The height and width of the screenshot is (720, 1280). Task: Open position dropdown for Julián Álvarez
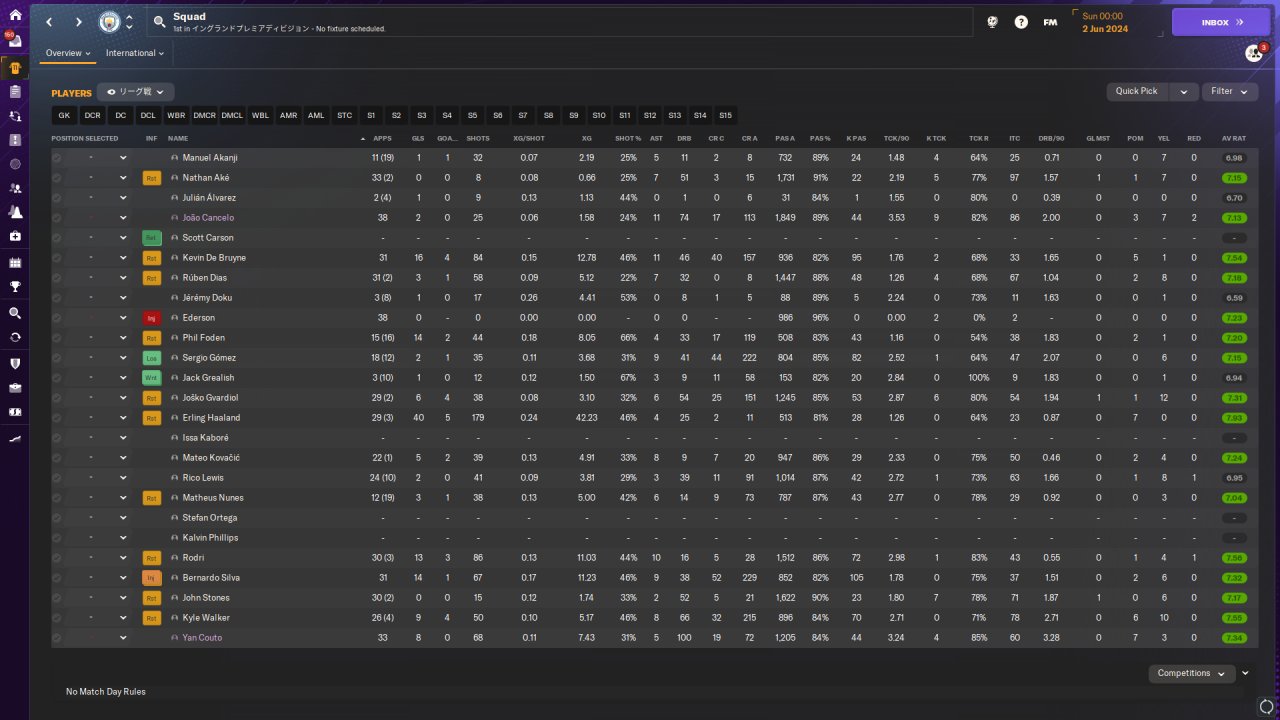pyautogui.click(x=123, y=198)
